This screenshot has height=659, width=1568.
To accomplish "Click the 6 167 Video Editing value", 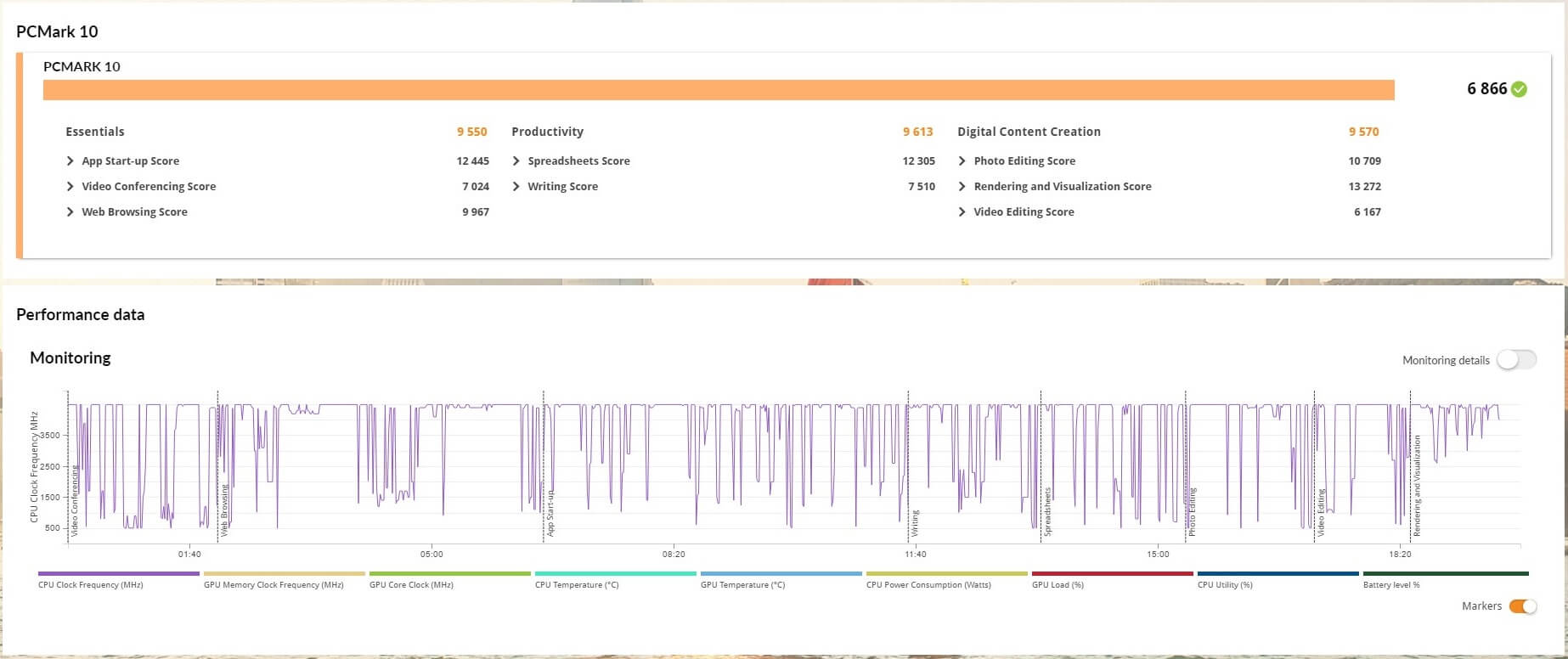I will 1368,211.
